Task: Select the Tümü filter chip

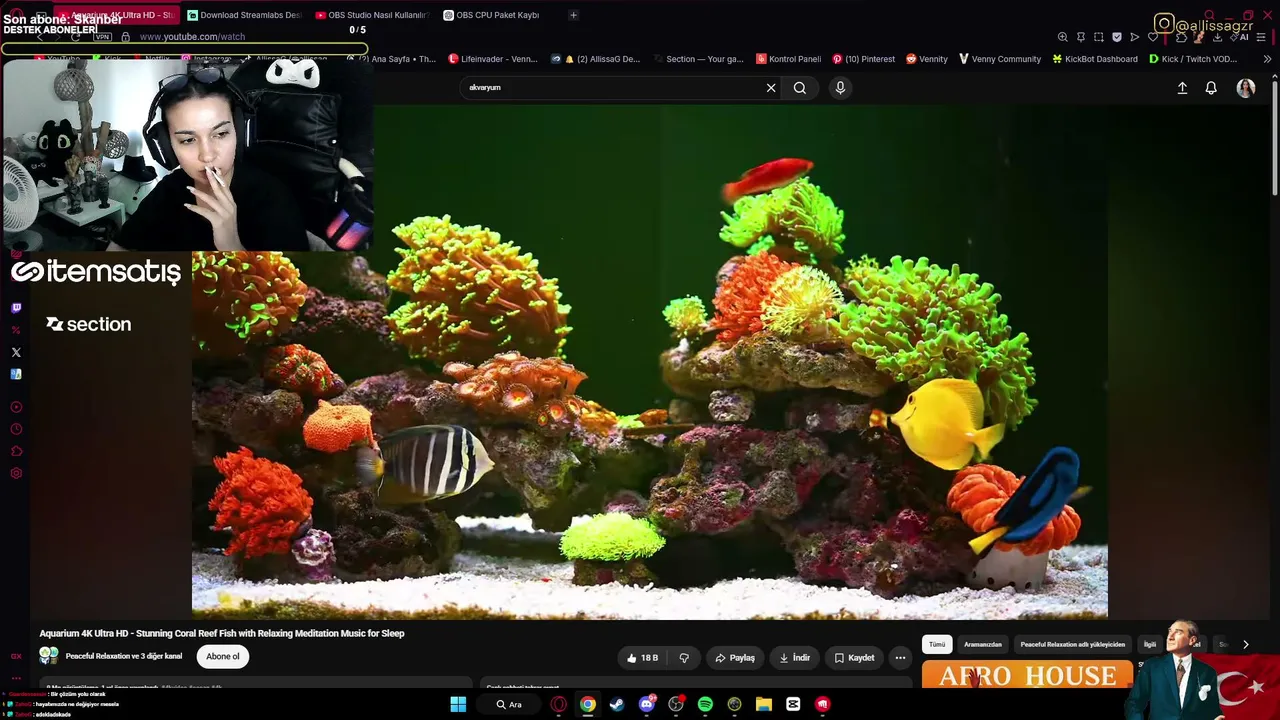Action: pyautogui.click(x=937, y=645)
